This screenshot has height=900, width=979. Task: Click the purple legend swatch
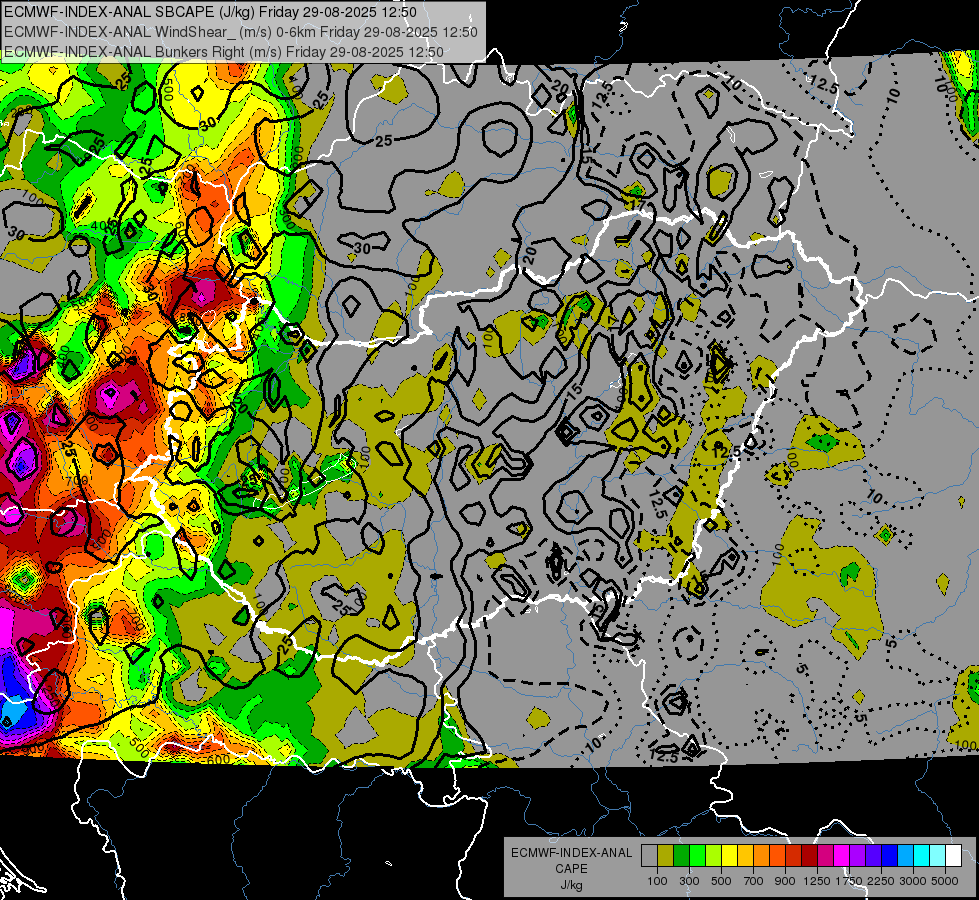[x=857, y=856]
